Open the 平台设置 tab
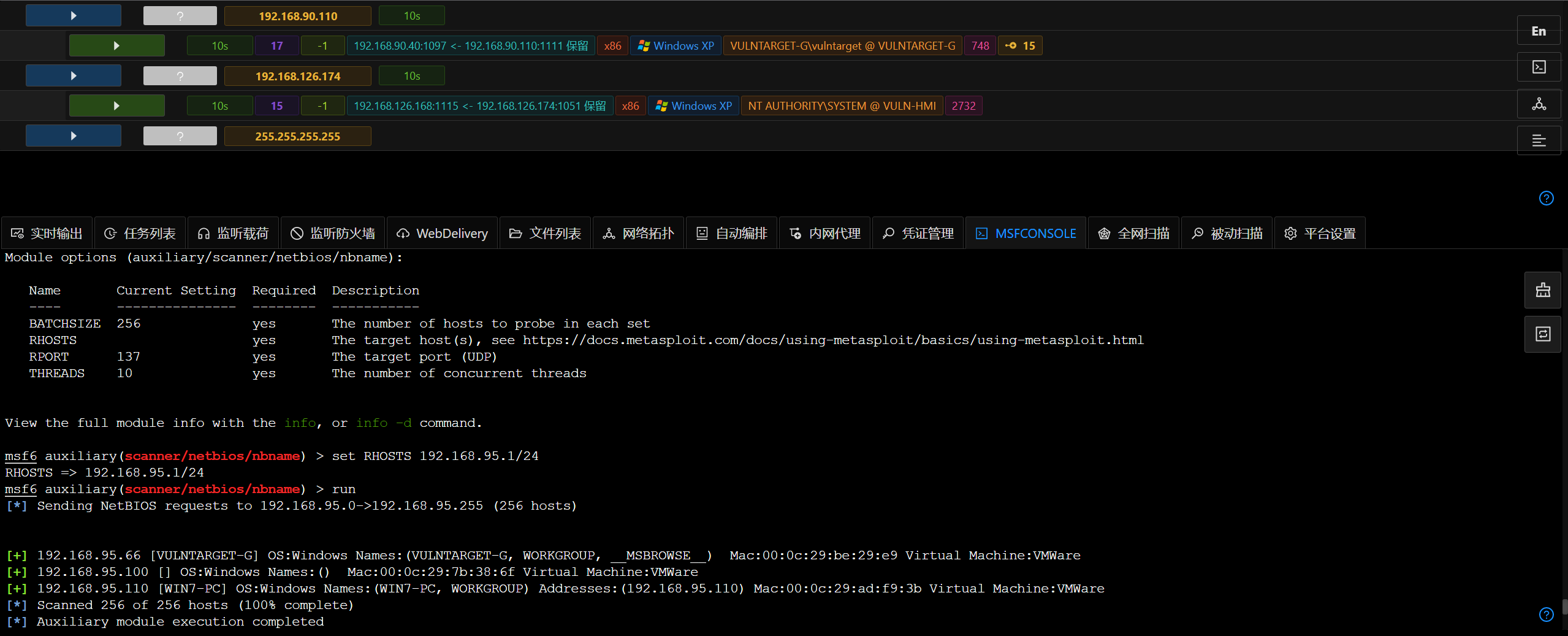The height and width of the screenshot is (636, 1568). tap(1320, 233)
